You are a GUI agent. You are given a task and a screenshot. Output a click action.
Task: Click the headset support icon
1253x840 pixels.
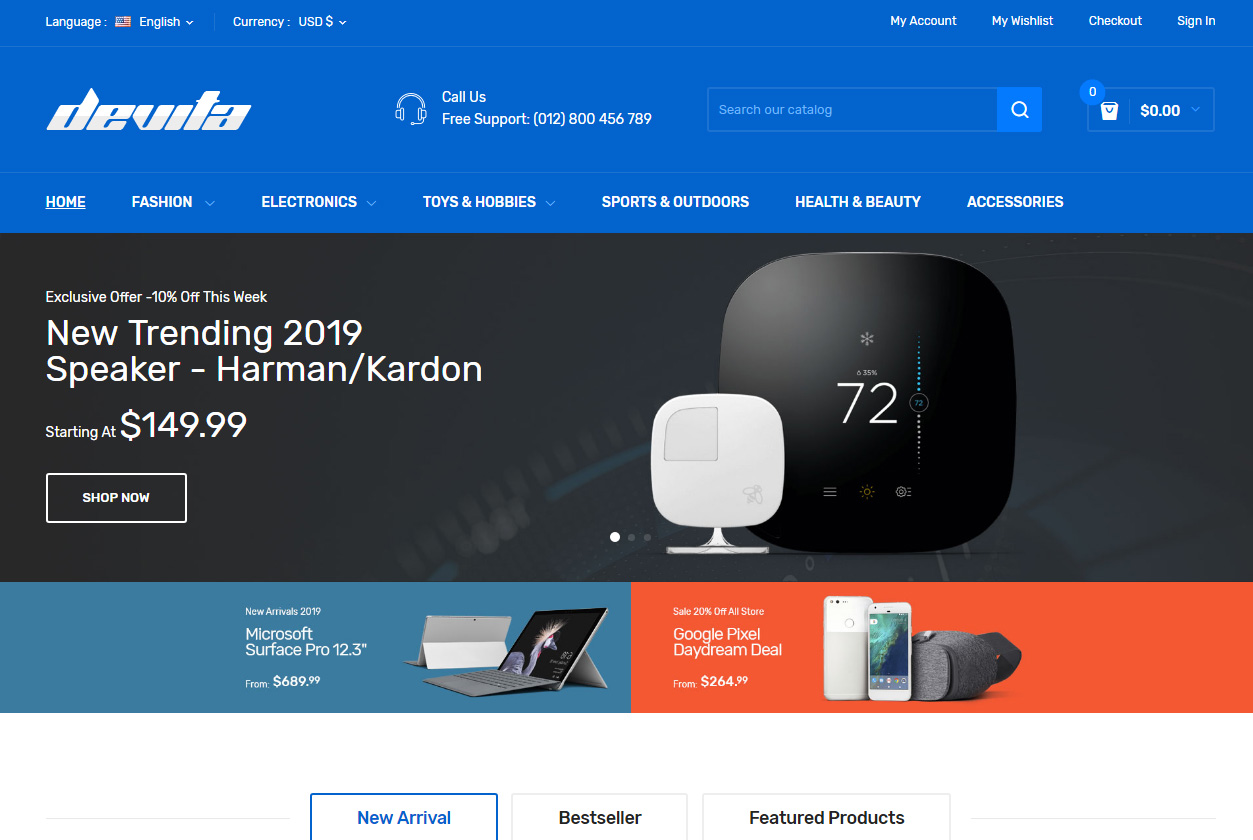(411, 108)
